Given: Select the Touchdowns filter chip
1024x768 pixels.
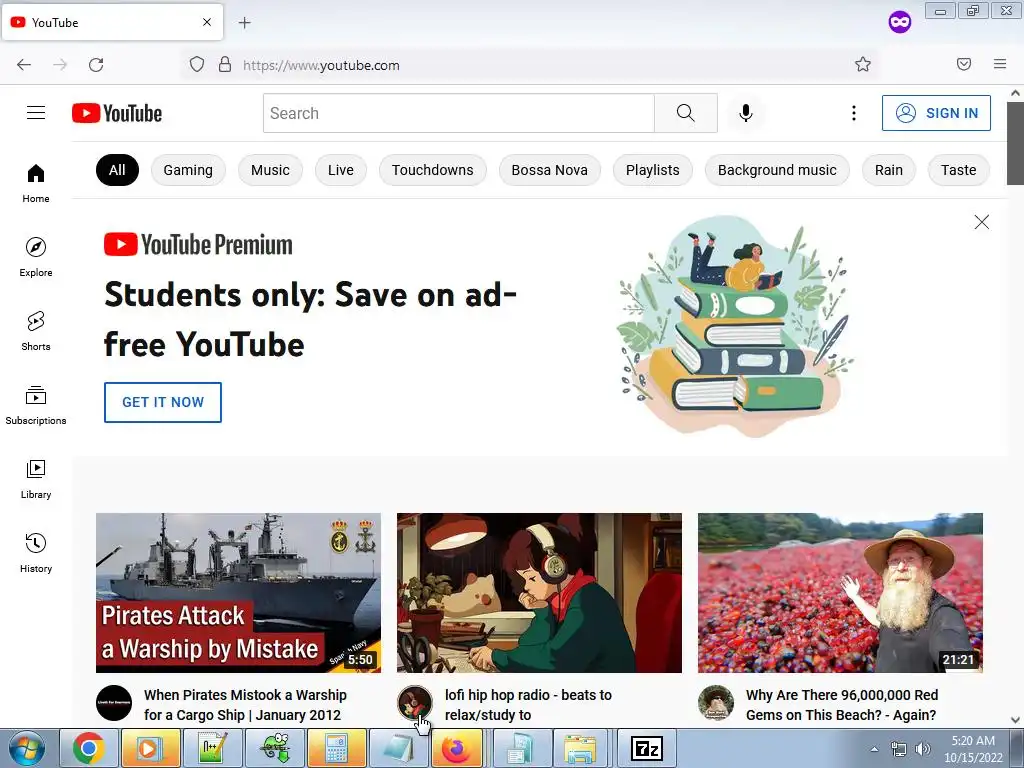Looking at the screenshot, I should (x=432, y=170).
